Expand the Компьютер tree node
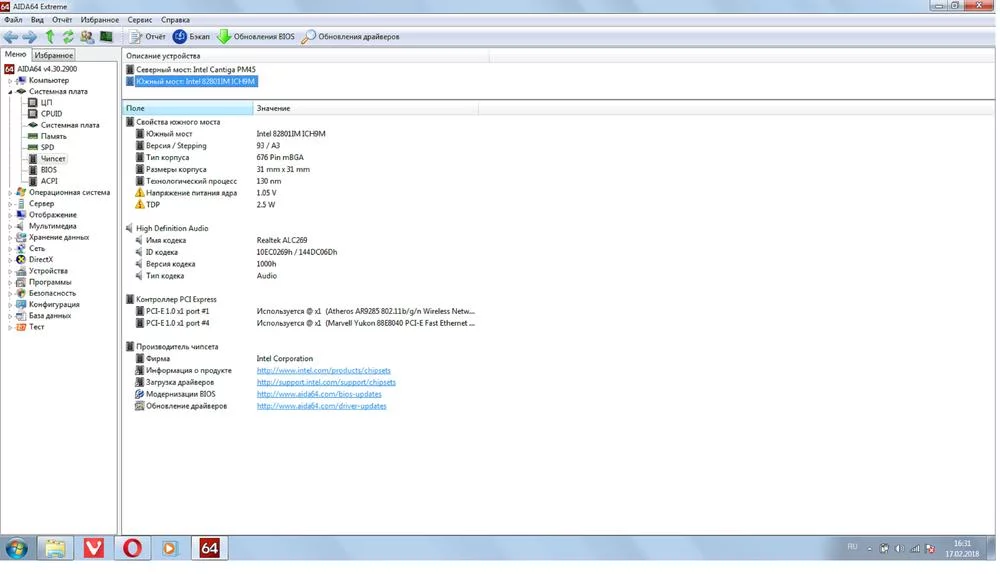Viewport: 1000px width, 574px height. 10,81
